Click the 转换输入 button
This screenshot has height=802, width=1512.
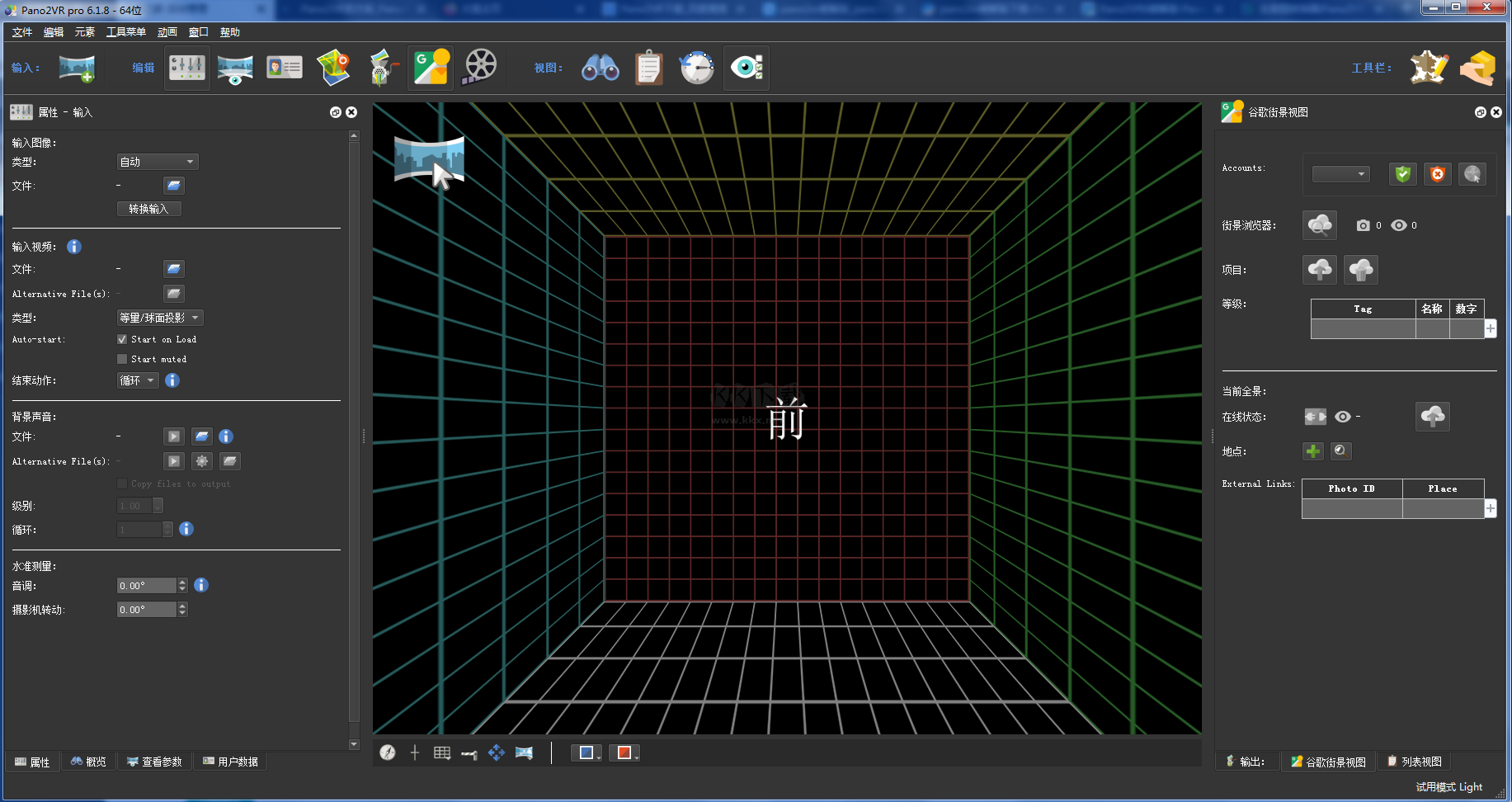[x=148, y=209]
